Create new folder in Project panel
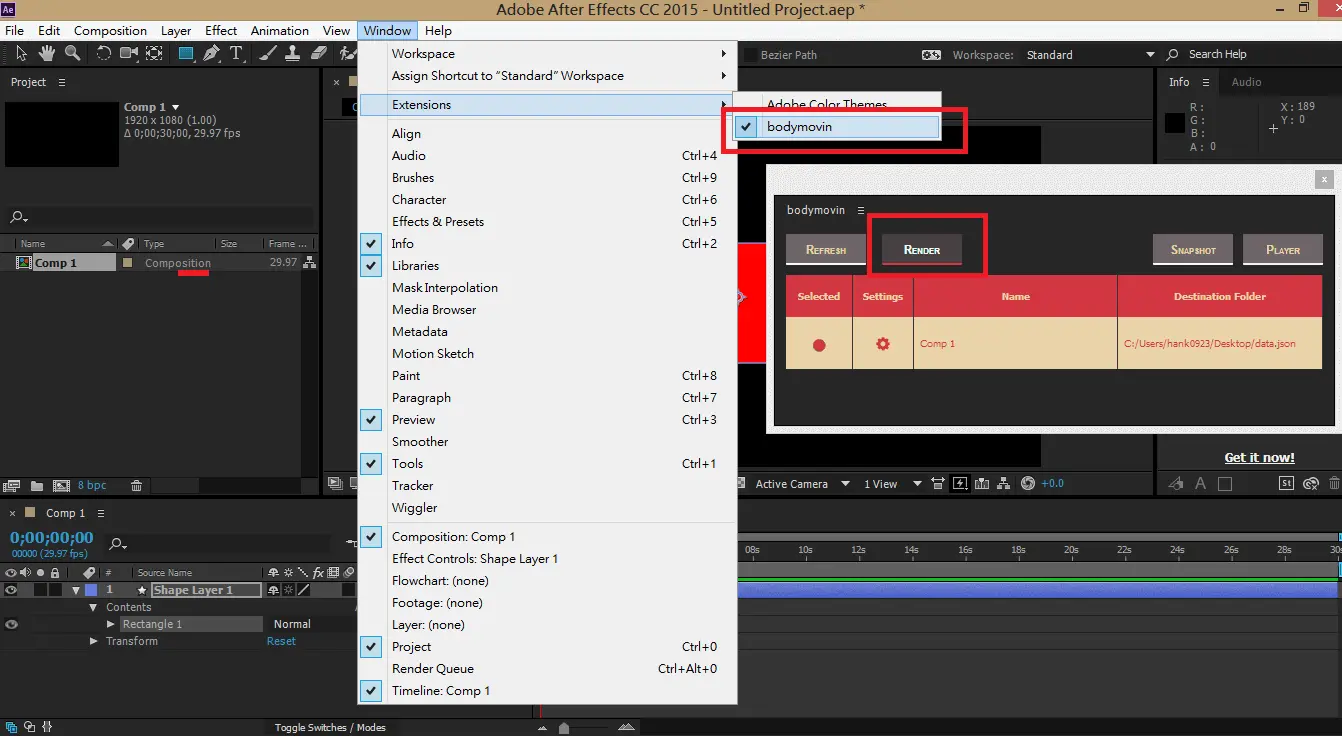1342x736 pixels. point(37,486)
